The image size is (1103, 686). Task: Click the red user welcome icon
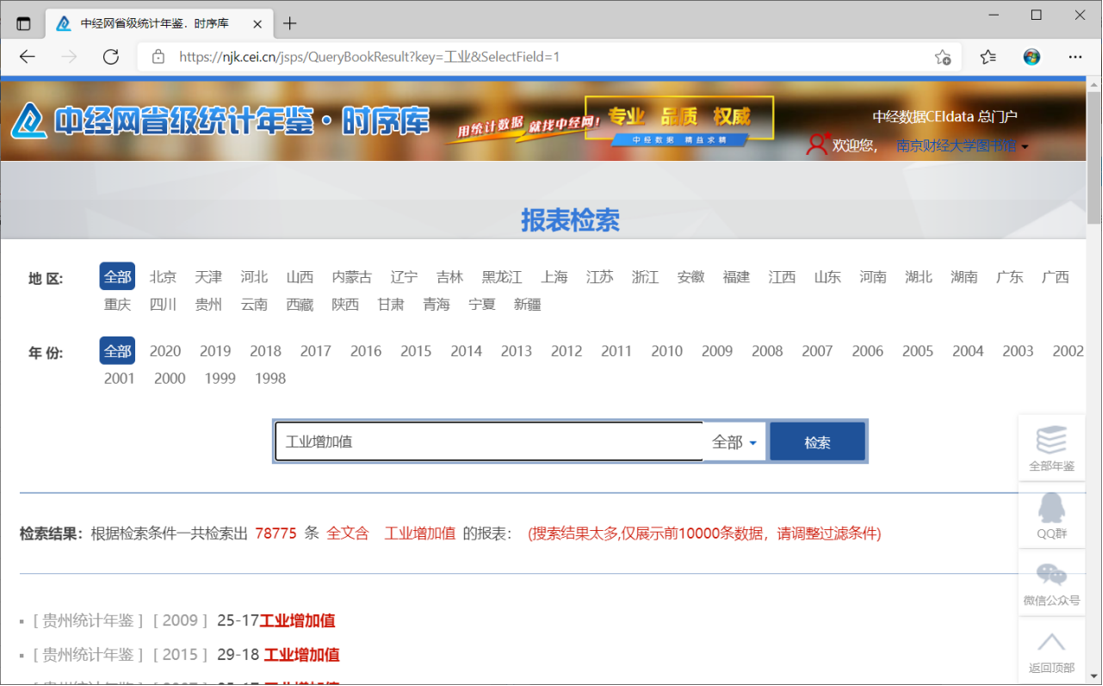[820, 144]
